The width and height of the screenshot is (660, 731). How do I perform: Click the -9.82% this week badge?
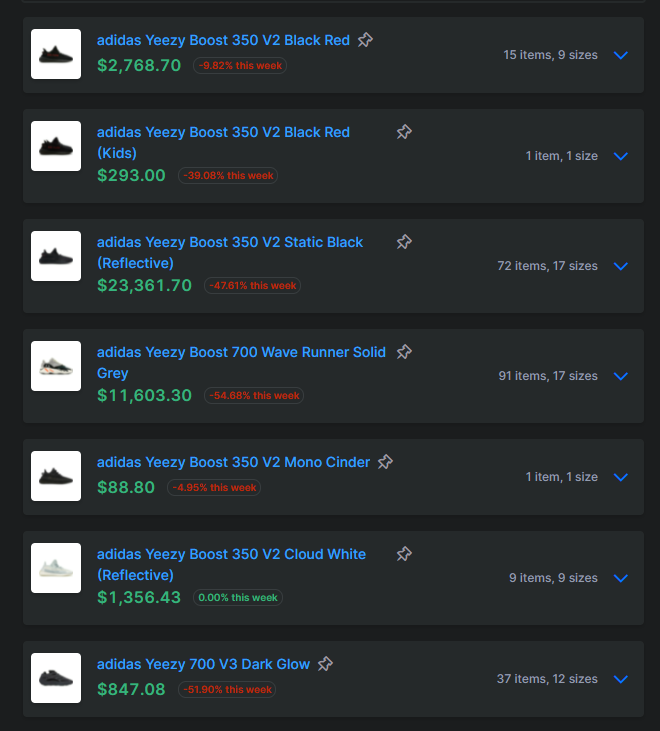click(240, 66)
